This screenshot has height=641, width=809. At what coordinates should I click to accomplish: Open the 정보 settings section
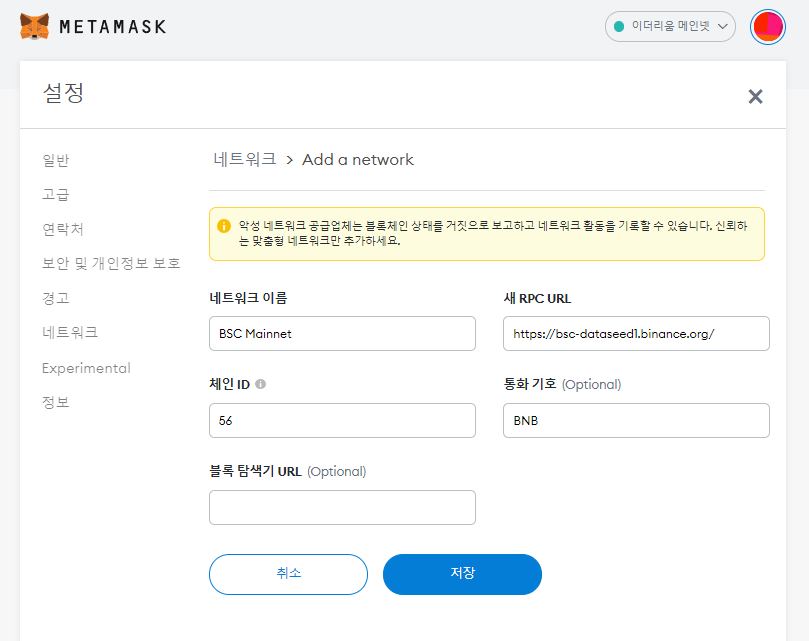coord(56,402)
